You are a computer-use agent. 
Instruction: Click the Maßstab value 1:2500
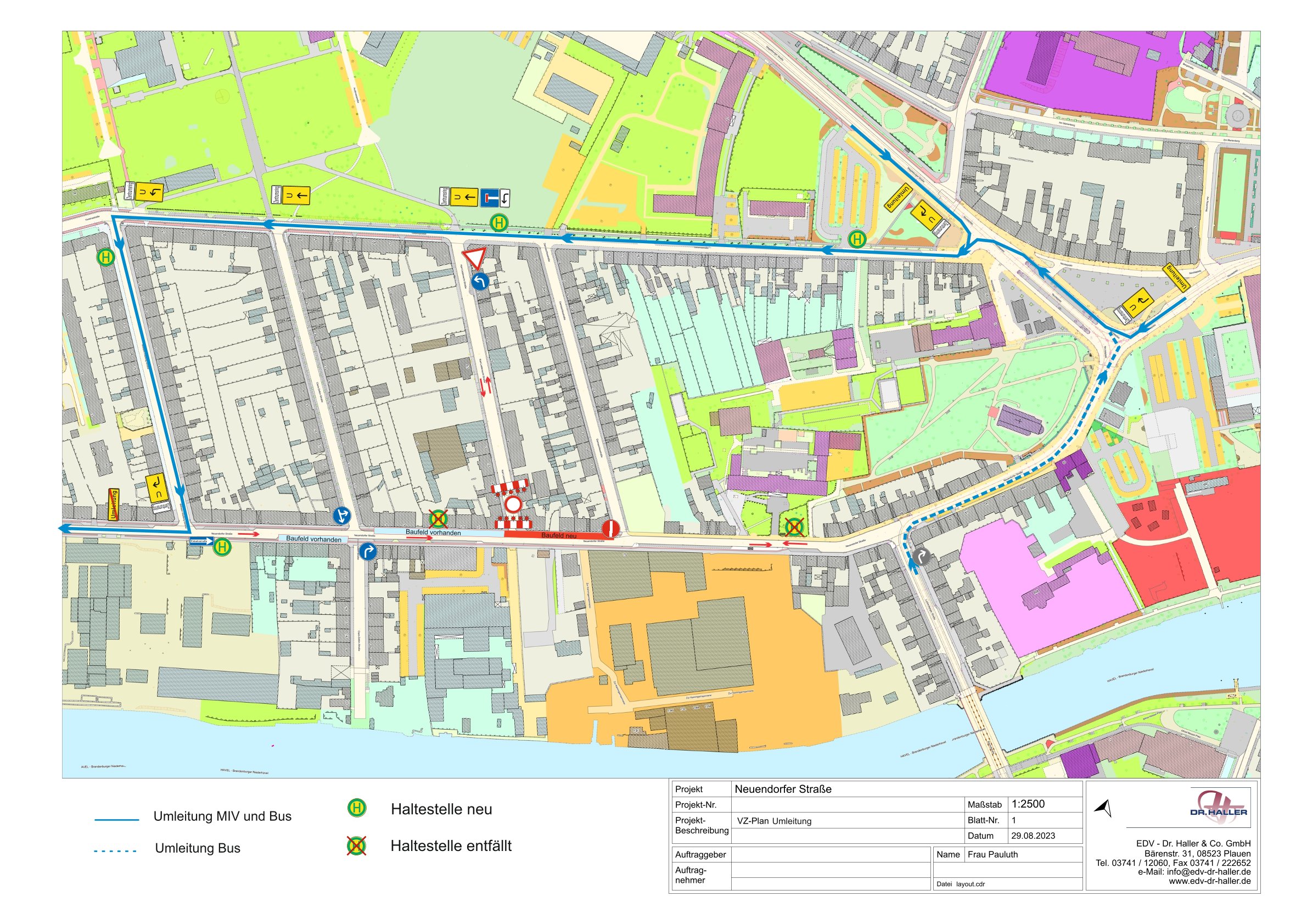1028,804
